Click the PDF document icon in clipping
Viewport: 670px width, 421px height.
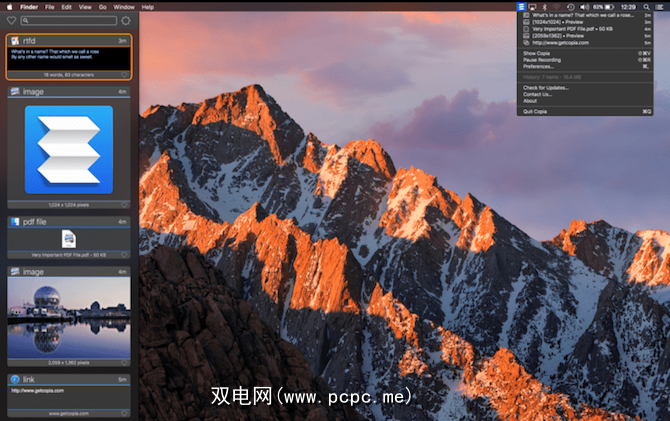click(69, 239)
